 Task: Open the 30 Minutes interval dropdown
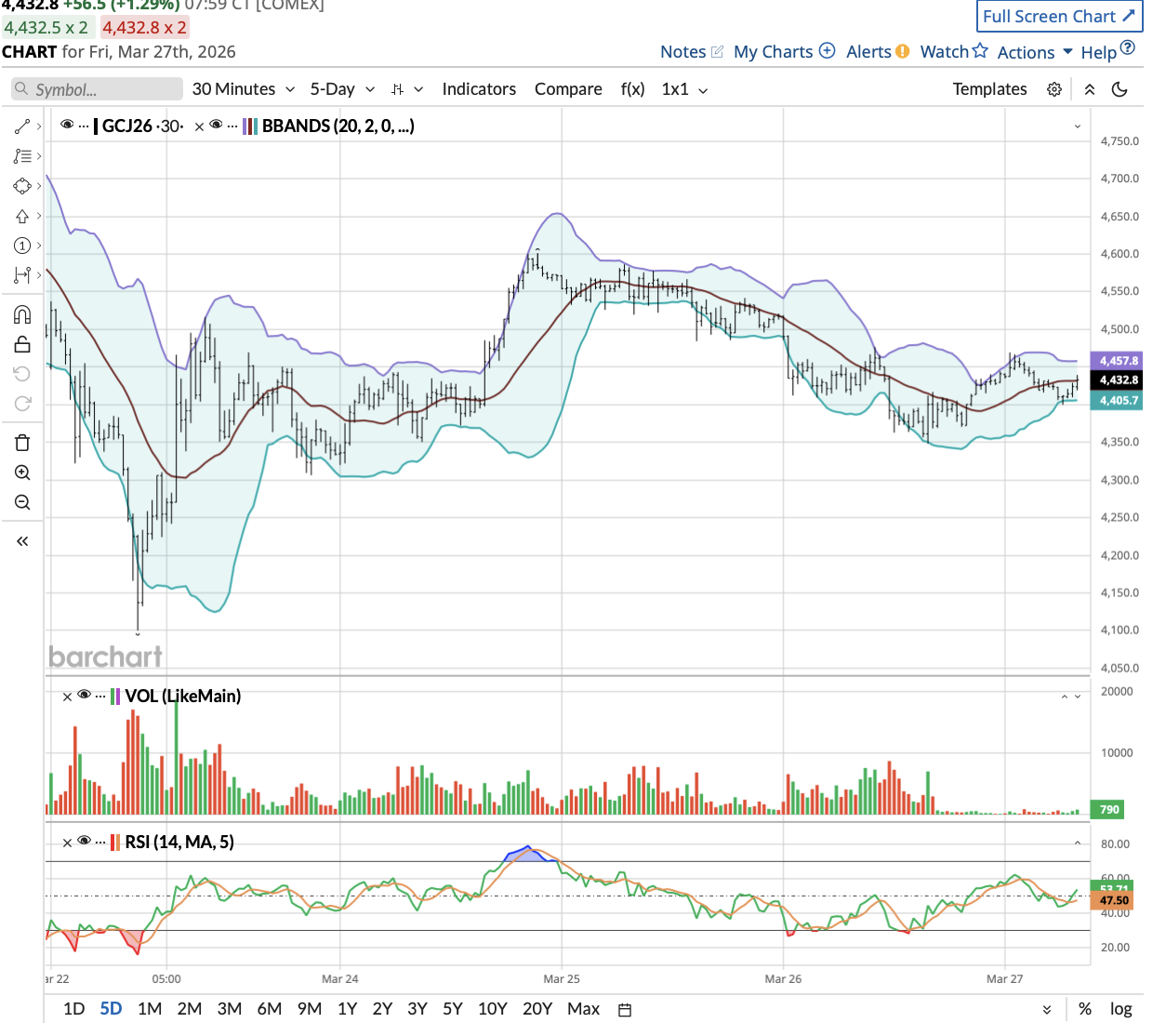244,89
